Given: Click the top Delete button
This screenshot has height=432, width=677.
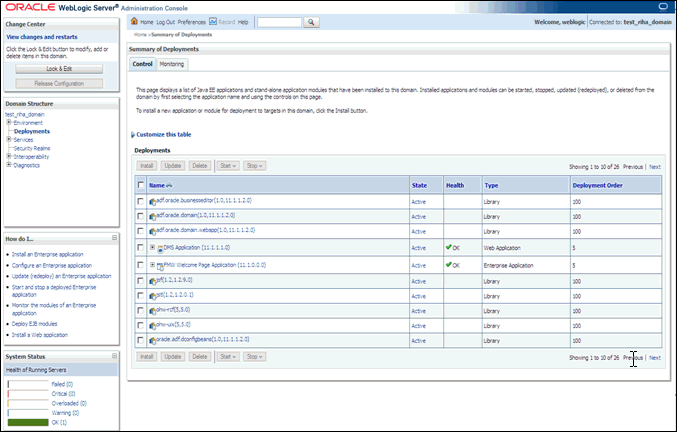Looking at the screenshot, I should (x=199, y=166).
